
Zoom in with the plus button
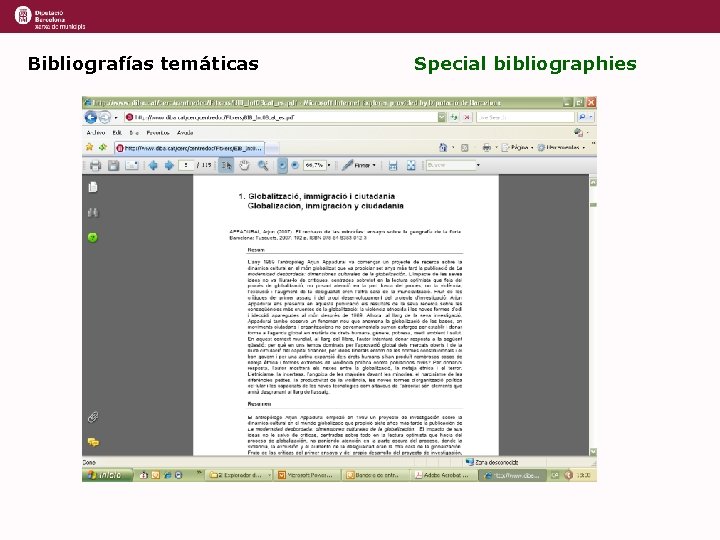[295, 165]
